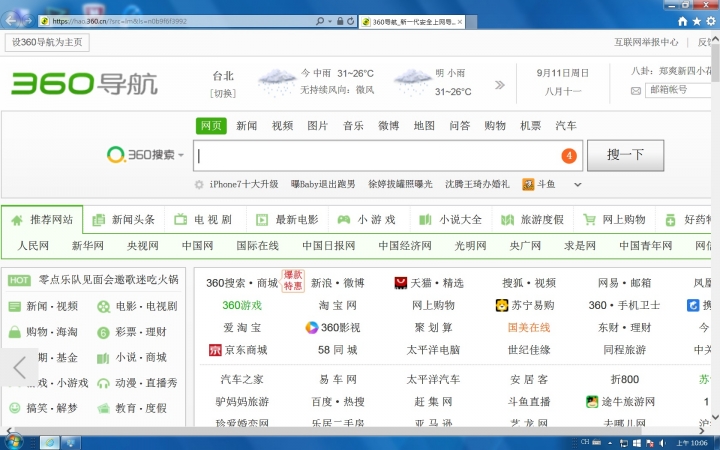Click 切换 to change city
The height and width of the screenshot is (450, 720).
click(223, 93)
